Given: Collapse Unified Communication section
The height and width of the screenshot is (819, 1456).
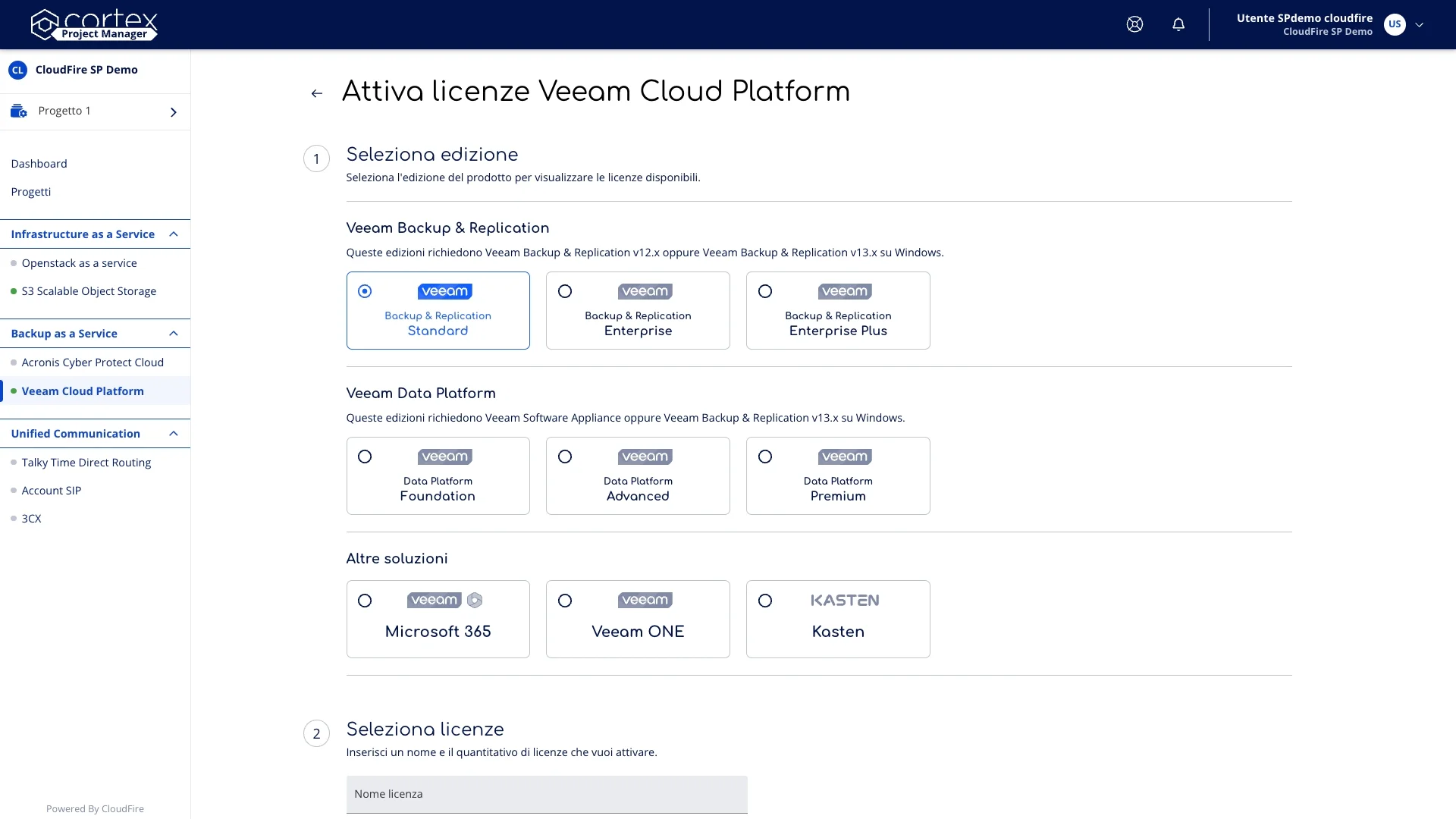Looking at the screenshot, I should pos(174,434).
